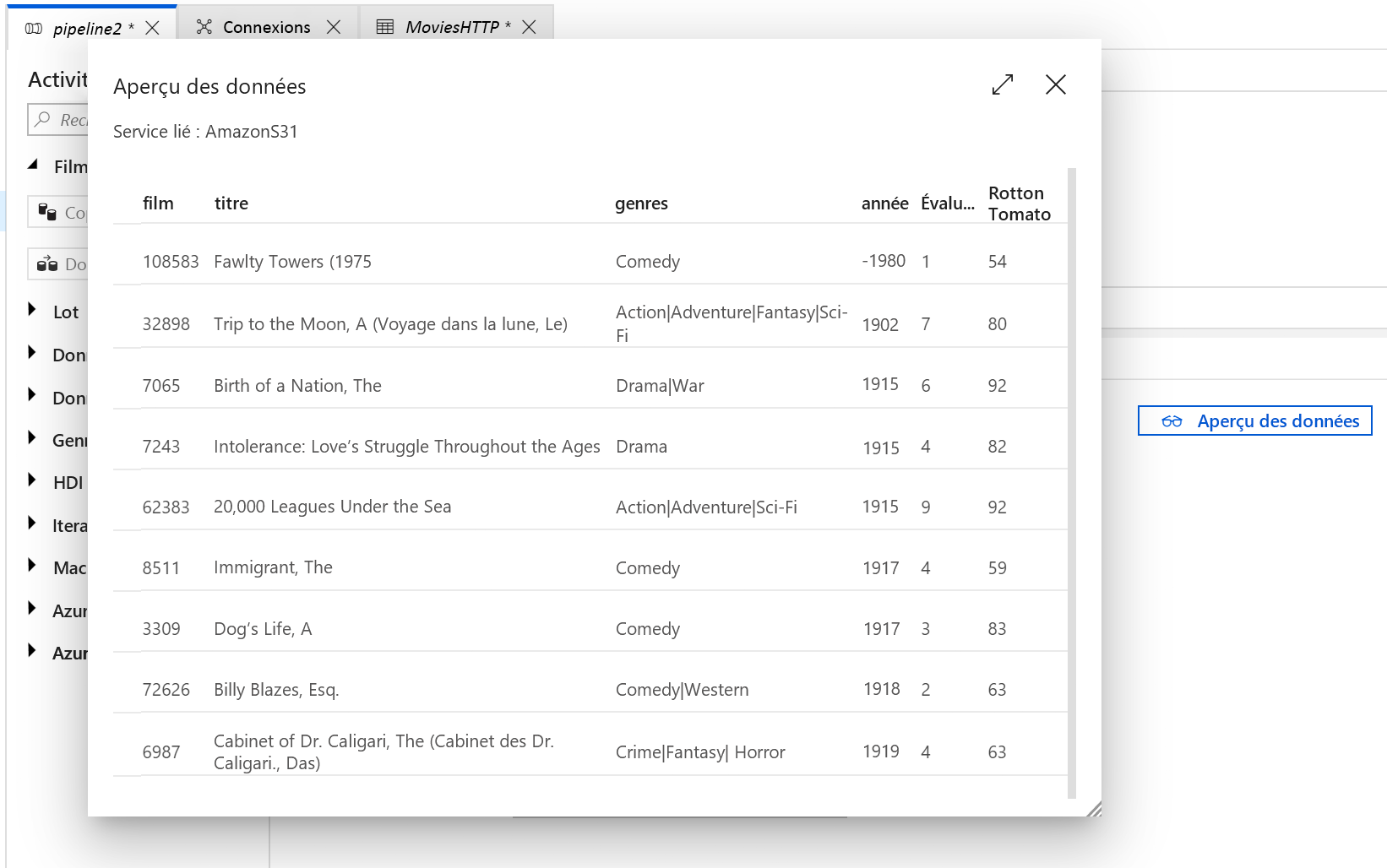Expand the Mac activities group
This screenshot has height=868, width=1387.
click(x=32, y=566)
